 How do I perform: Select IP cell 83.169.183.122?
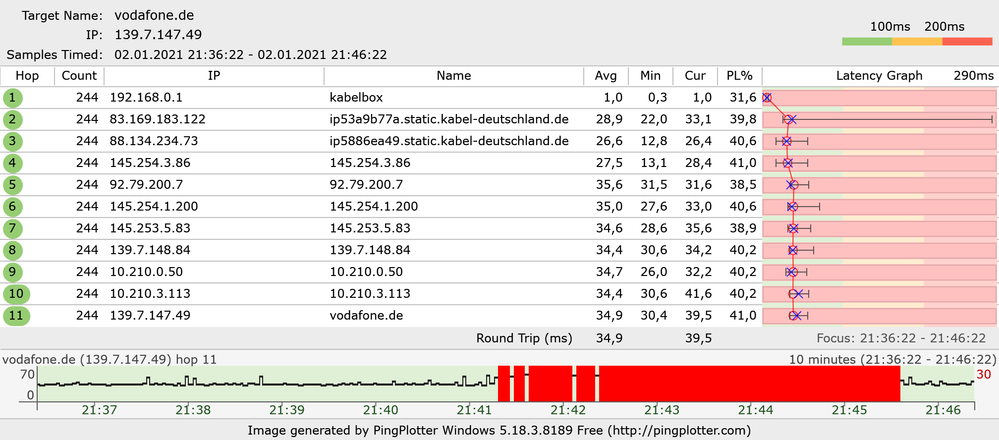[x=158, y=120]
